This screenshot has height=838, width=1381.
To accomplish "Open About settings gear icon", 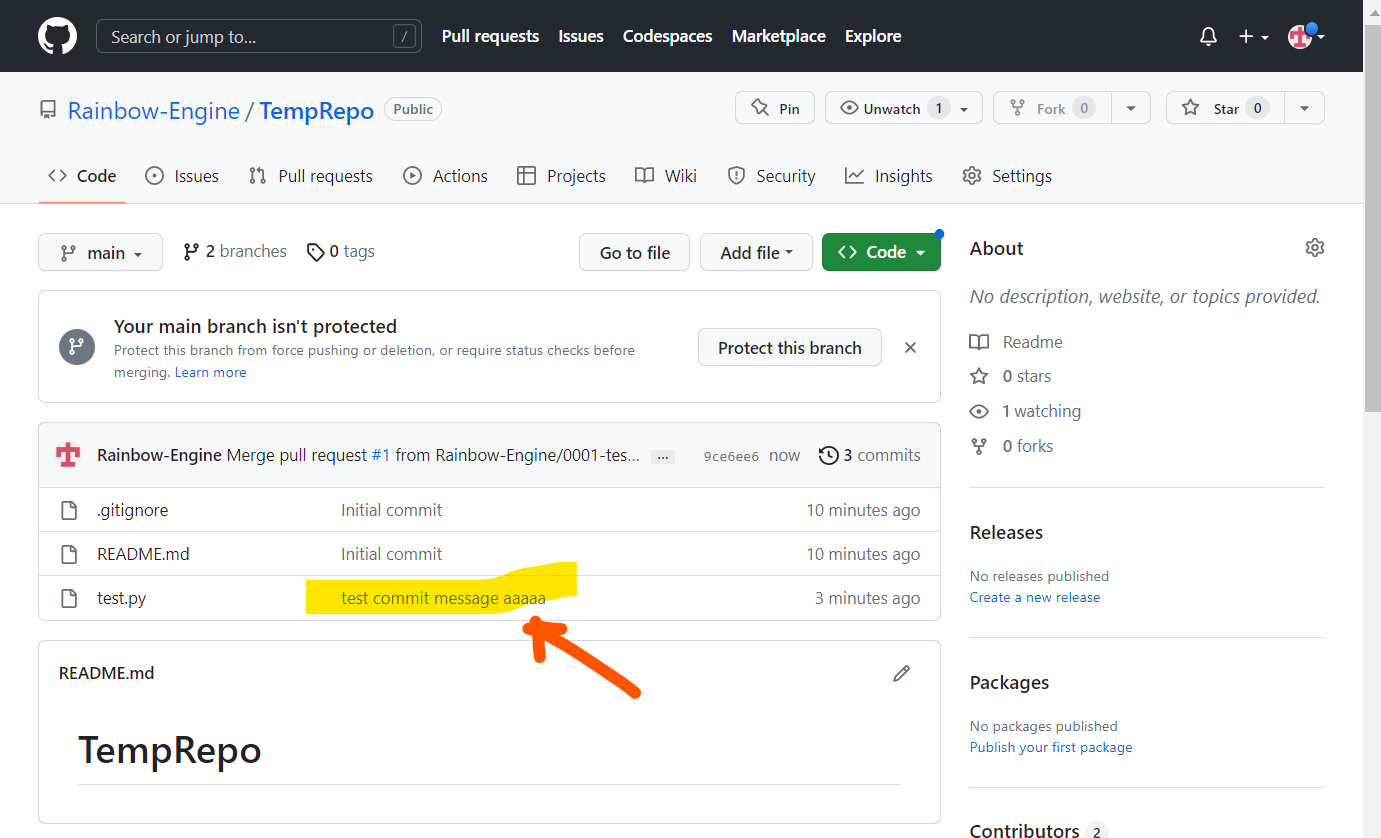I will [x=1315, y=247].
